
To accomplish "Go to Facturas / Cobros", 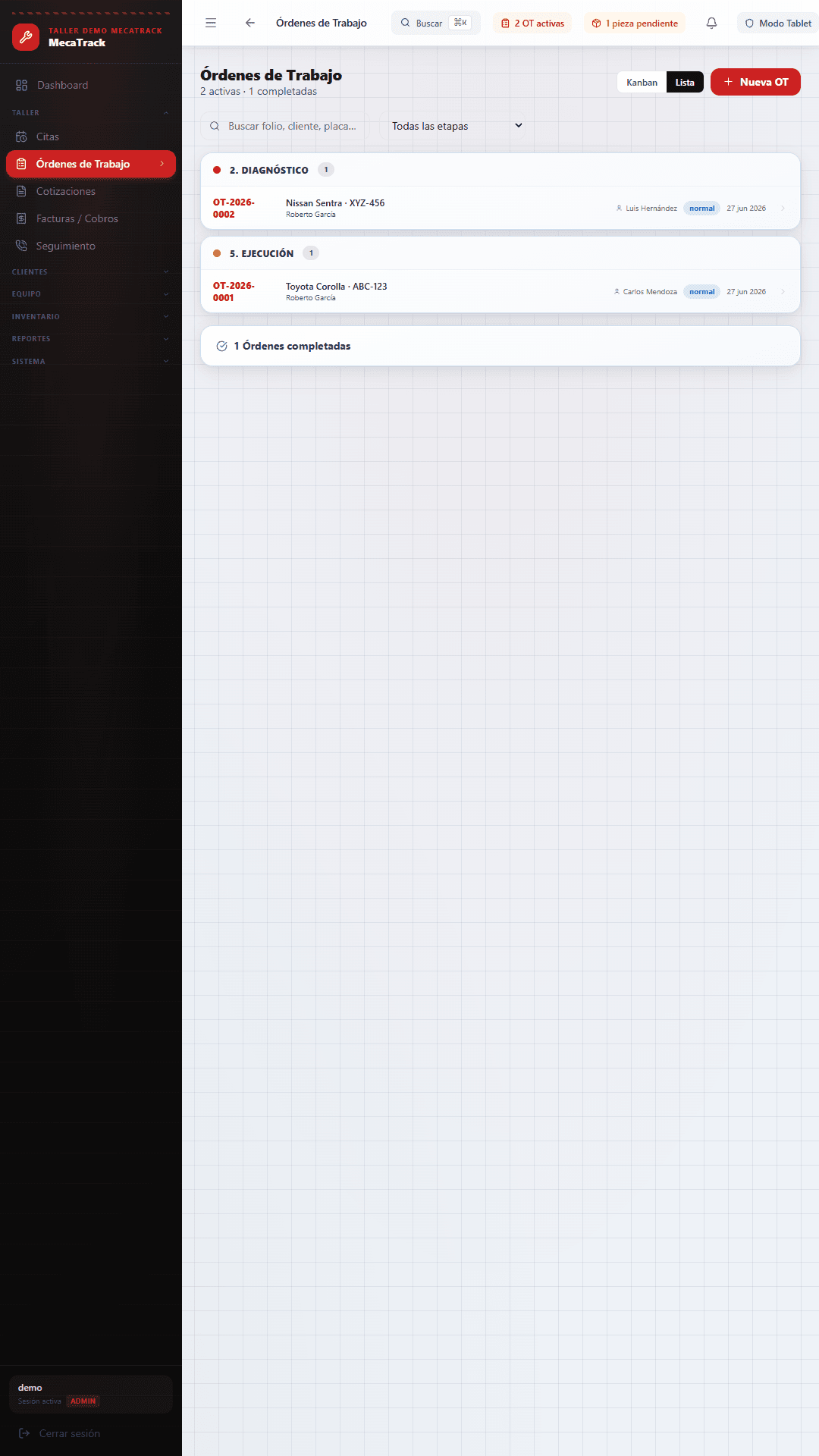I will pyautogui.click(x=91, y=218).
